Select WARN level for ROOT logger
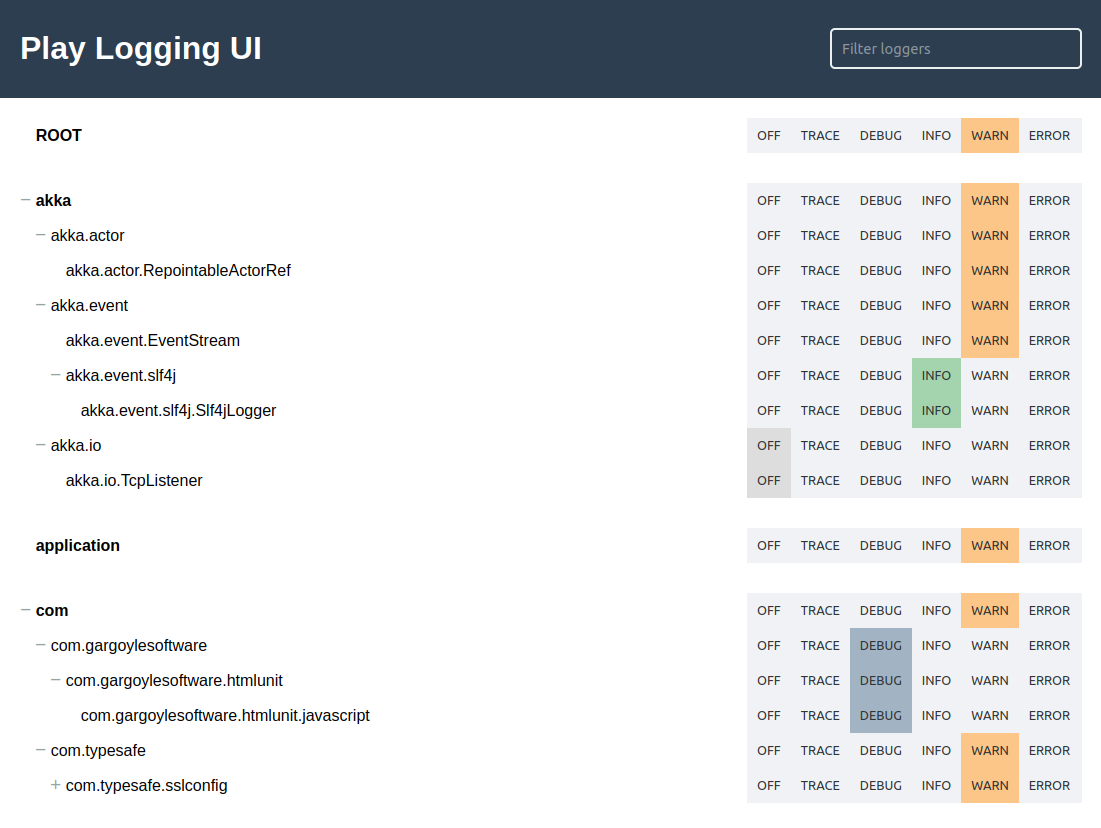The height and width of the screenshot is (828, 1101). 989,136
